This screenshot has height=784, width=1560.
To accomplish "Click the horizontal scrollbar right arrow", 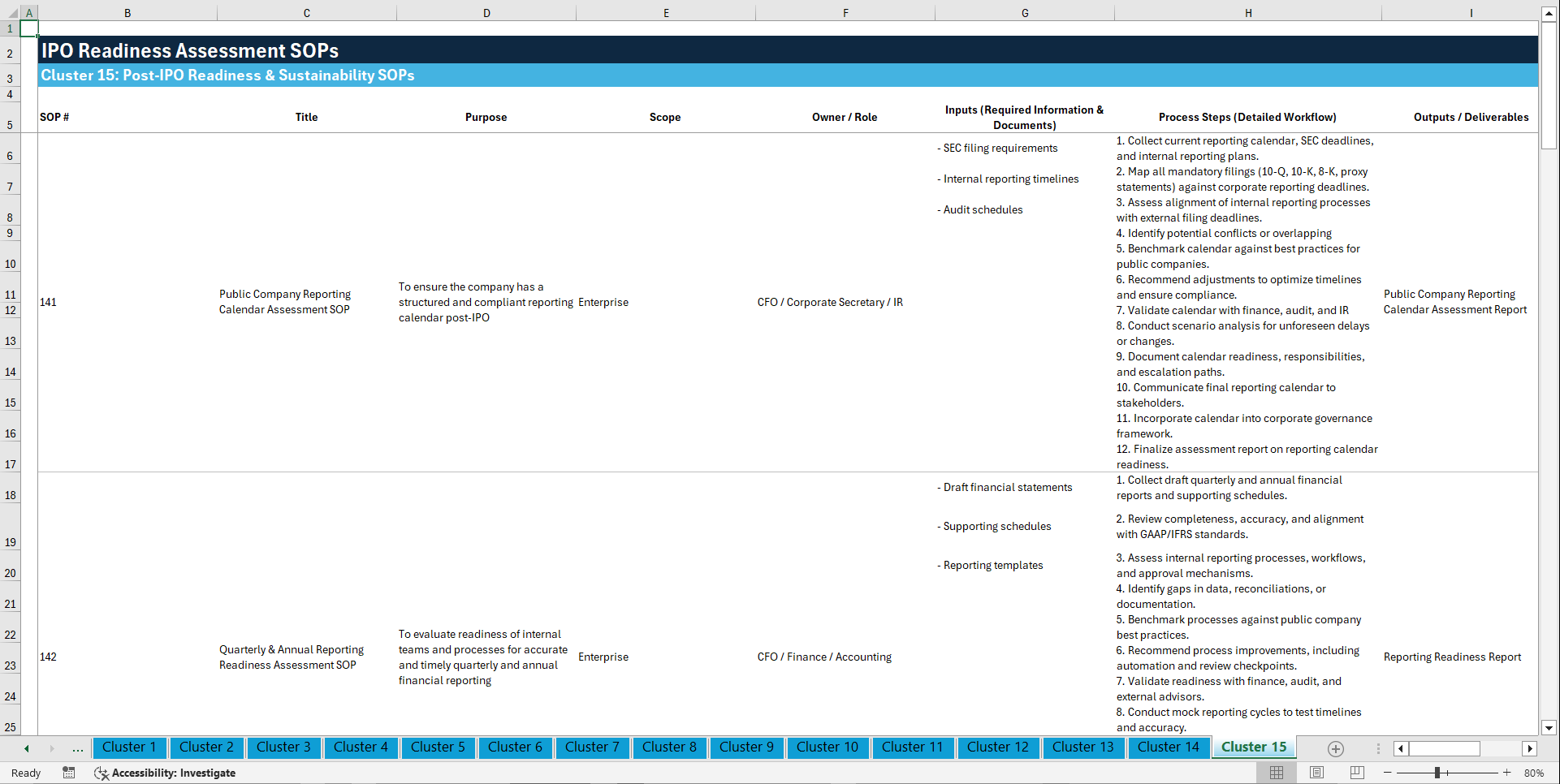I will [x=1530, y=748].
